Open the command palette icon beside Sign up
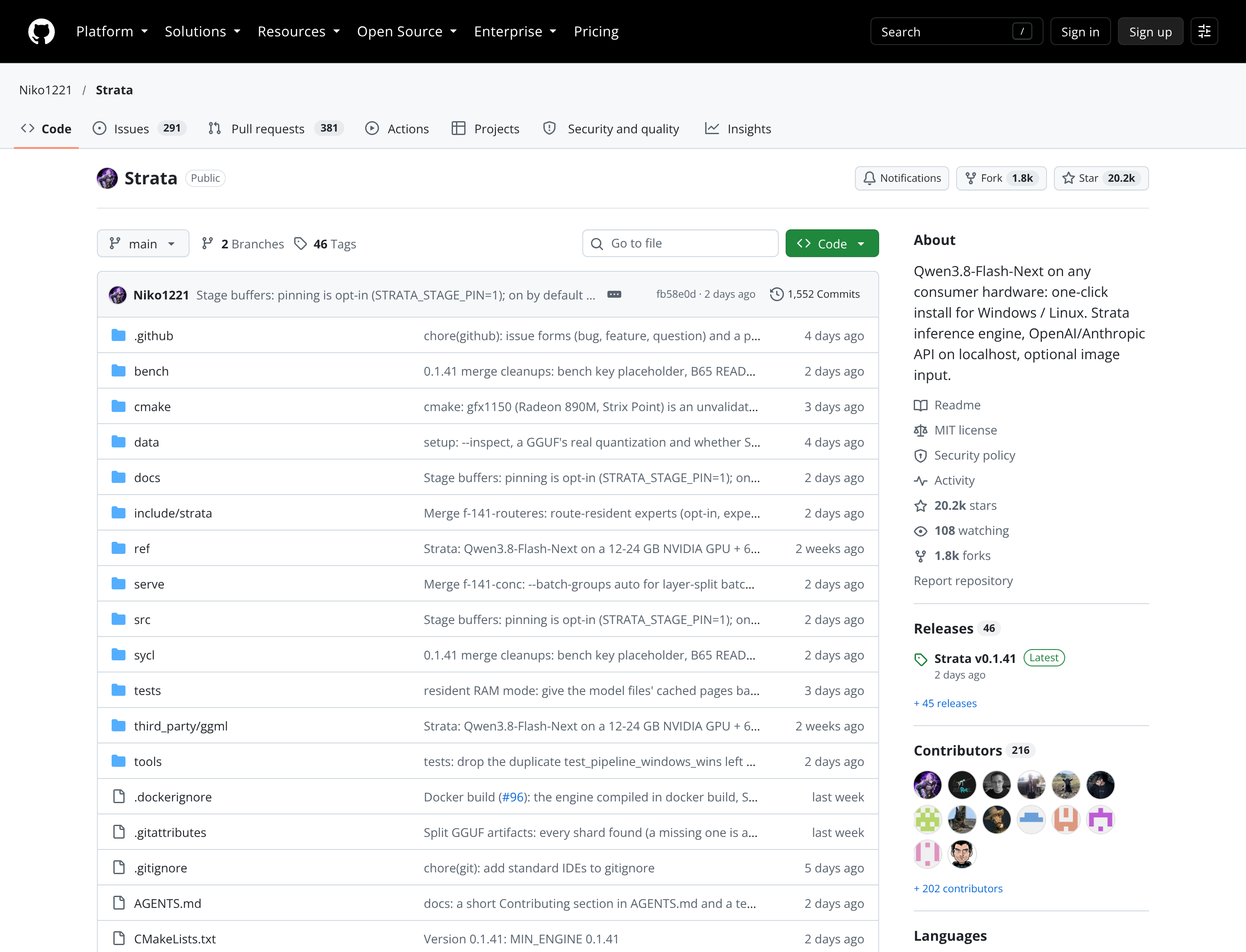This screenshot has height=952, width=1246. point(1204,31)
